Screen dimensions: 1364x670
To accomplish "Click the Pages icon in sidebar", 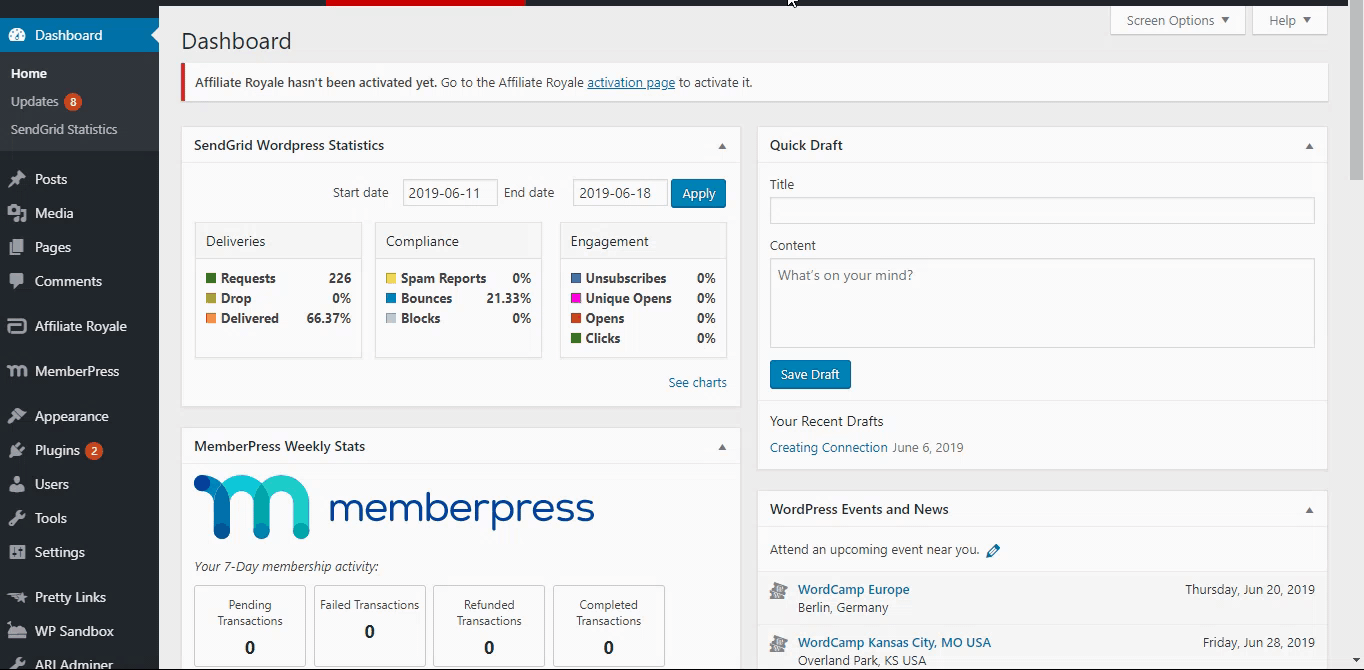I will pyautogui.click(x=17, y=247).
